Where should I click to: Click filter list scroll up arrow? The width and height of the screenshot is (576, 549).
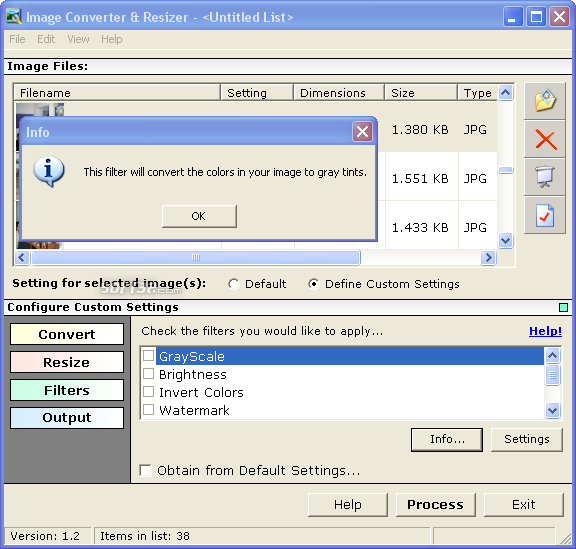(x=552, y=355)
